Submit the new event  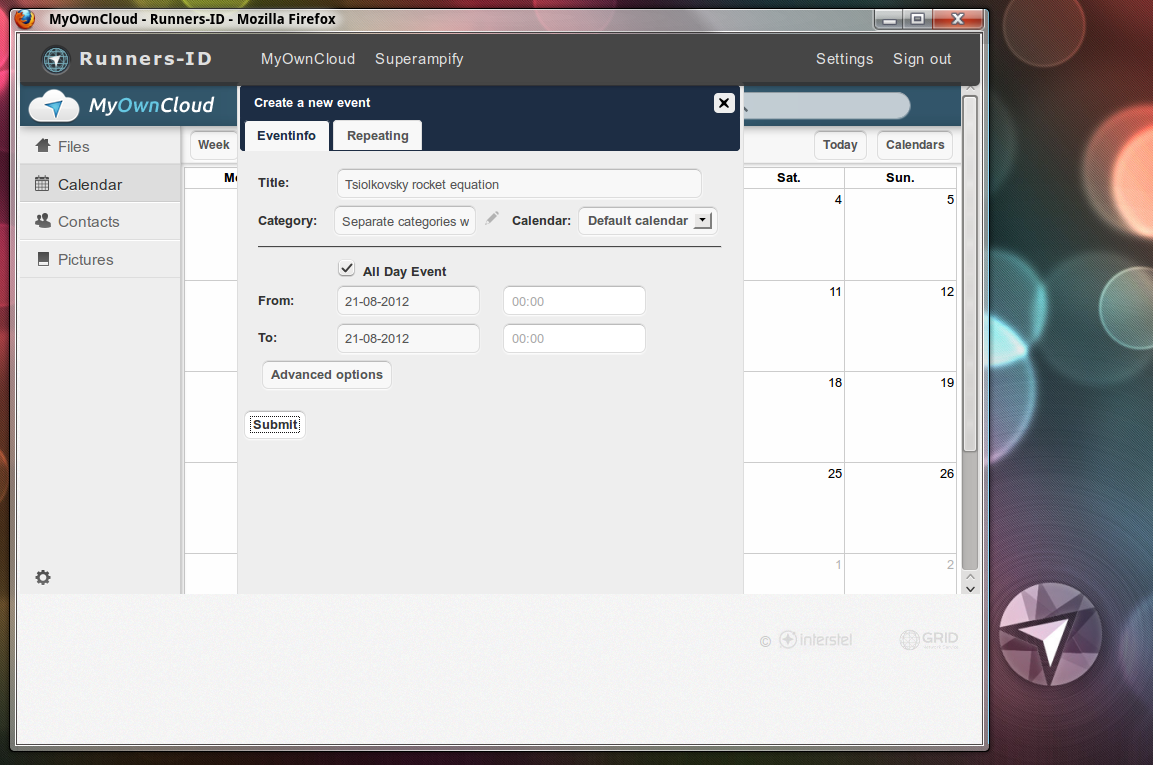pyautogui.click(x=275, y=424)
